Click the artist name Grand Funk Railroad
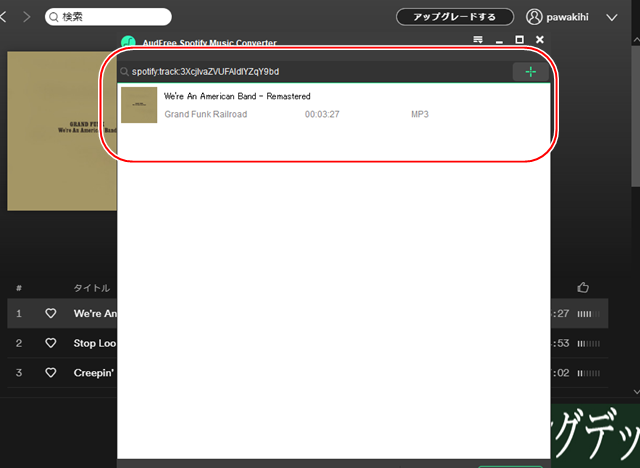The height and width of the screenshot is (468, 640). [x=206, y=114]
